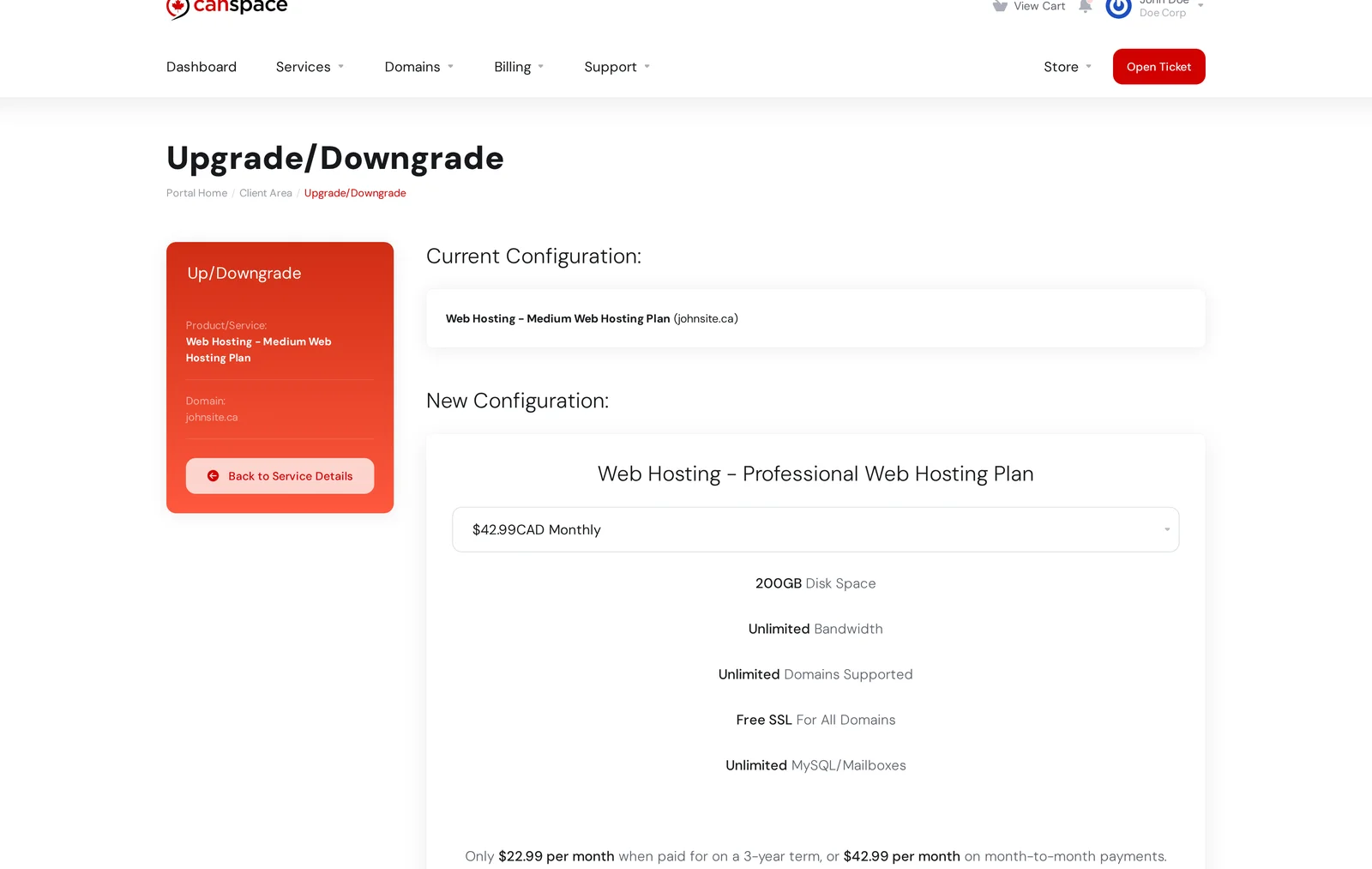This screenshot has height=869, width=1372.
Task: Expand the Store menu
Action: click(x=1068, y=67)
